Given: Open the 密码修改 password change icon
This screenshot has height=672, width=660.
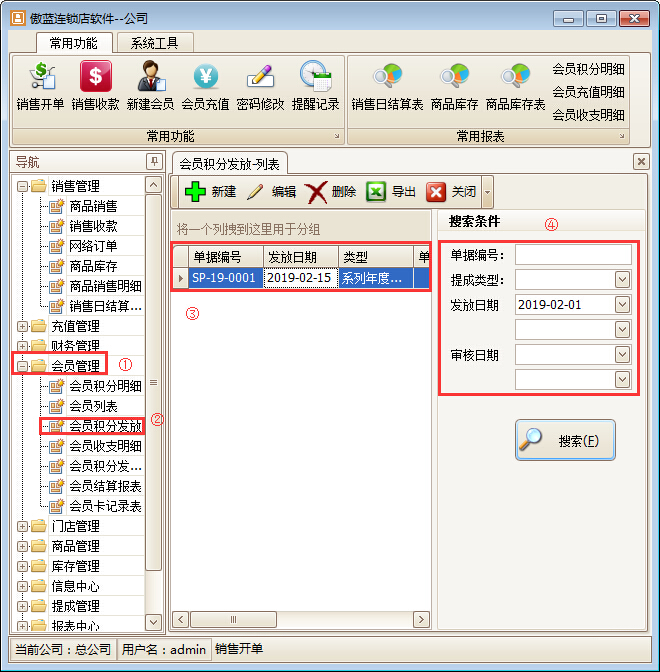Looking at the screenshot, I should point(260,85).
